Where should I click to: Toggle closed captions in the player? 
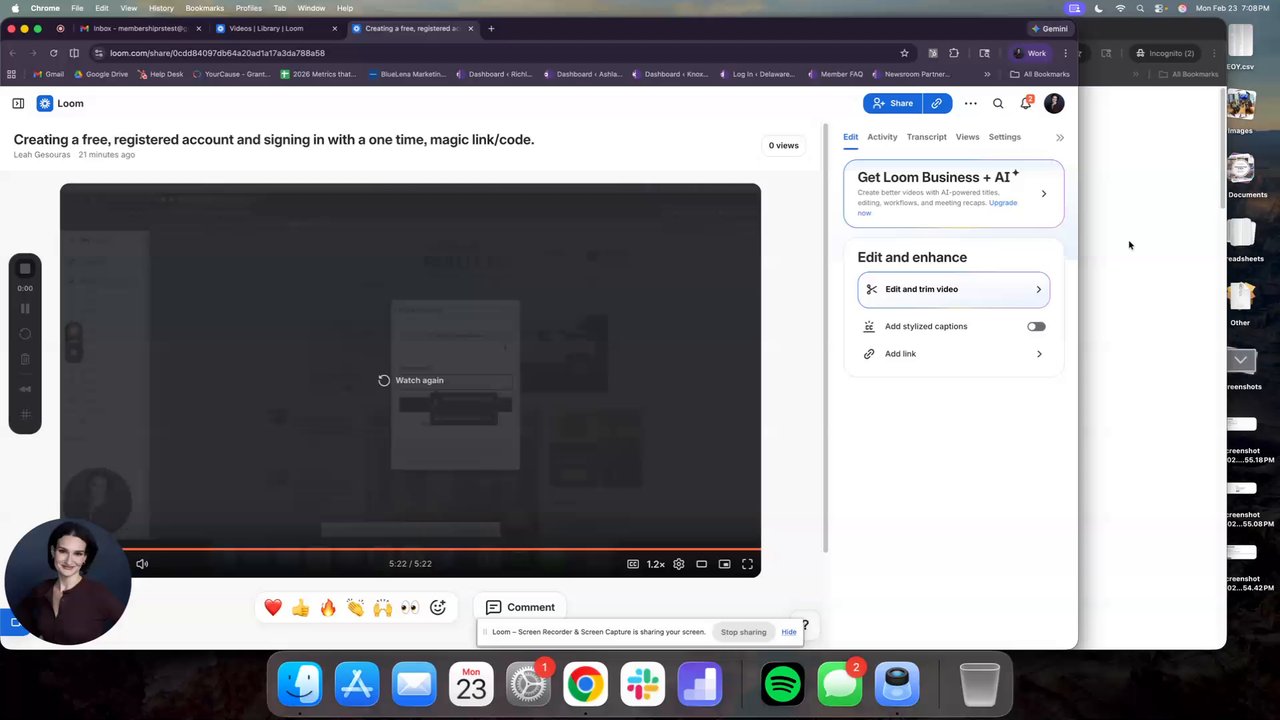point(633,564)
